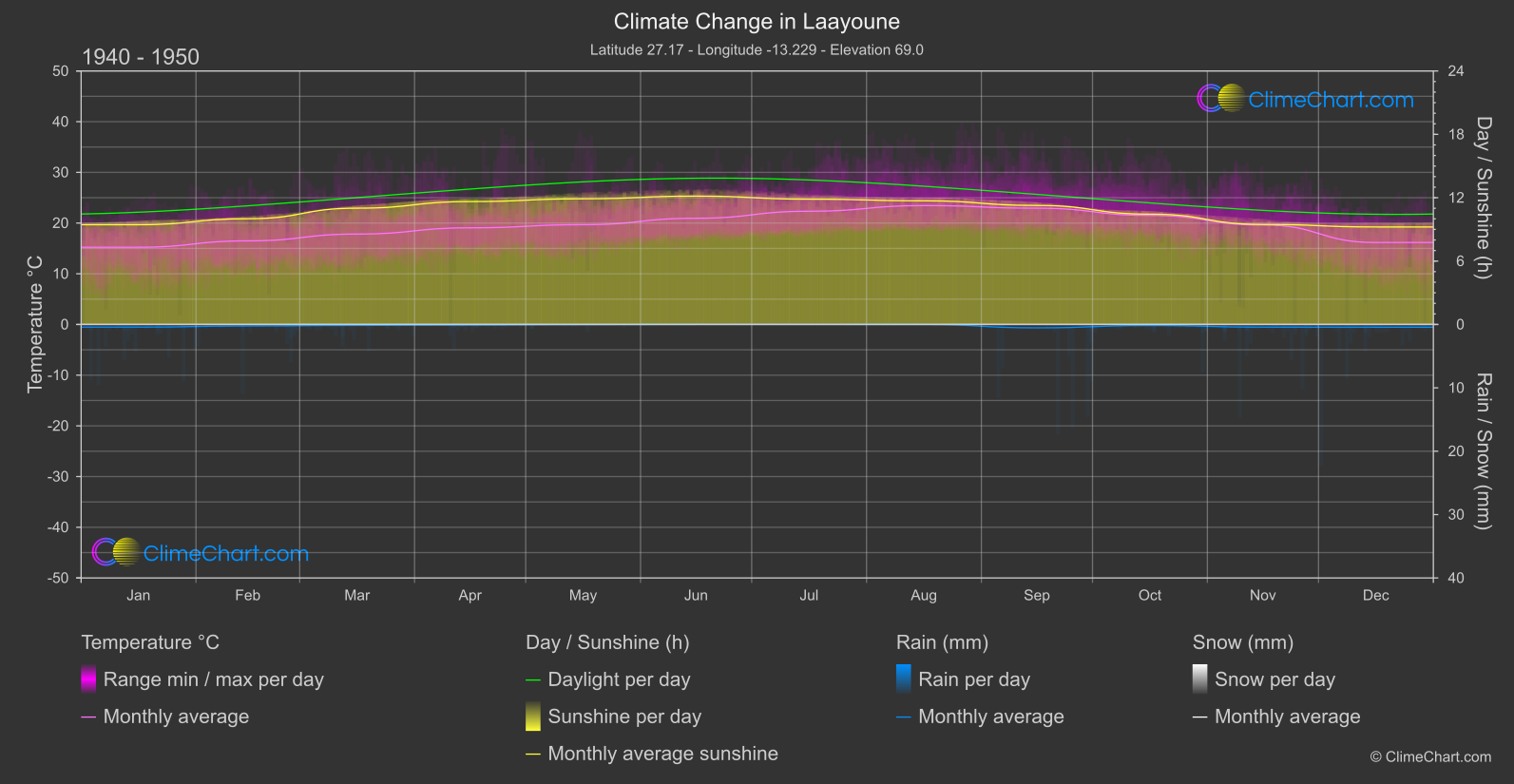Open the ClimeChart.com link at top right

tap(1331, 100)
